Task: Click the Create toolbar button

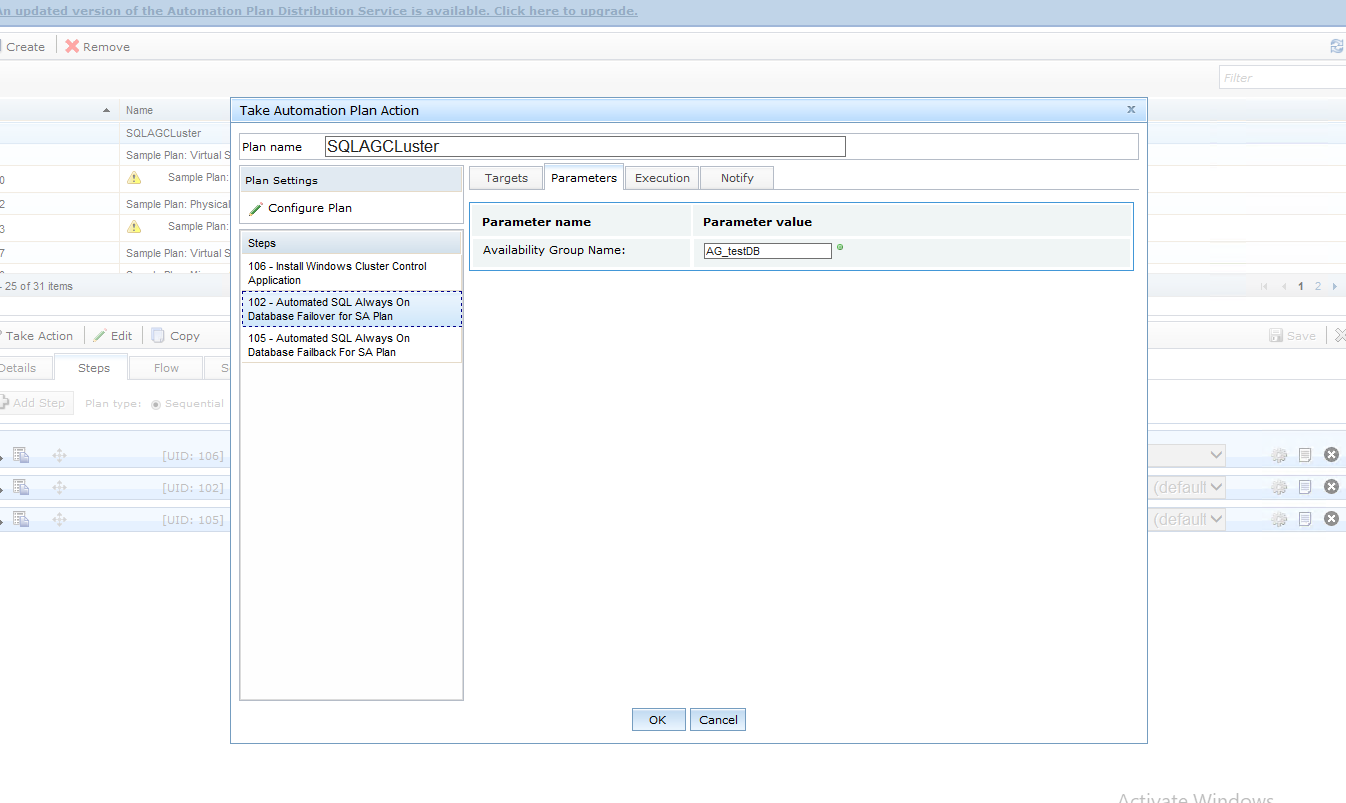Action: click(x=25, y=47)
